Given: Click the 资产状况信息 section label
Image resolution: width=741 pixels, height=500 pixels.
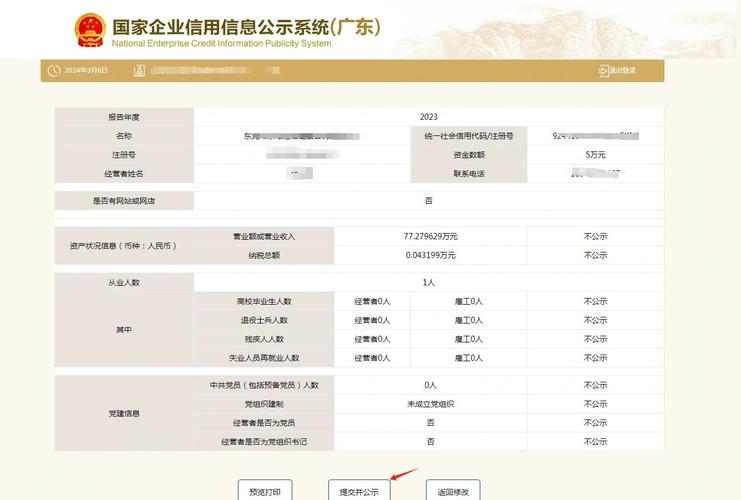Looking at the screenshot, I should [x=124, y=246].
